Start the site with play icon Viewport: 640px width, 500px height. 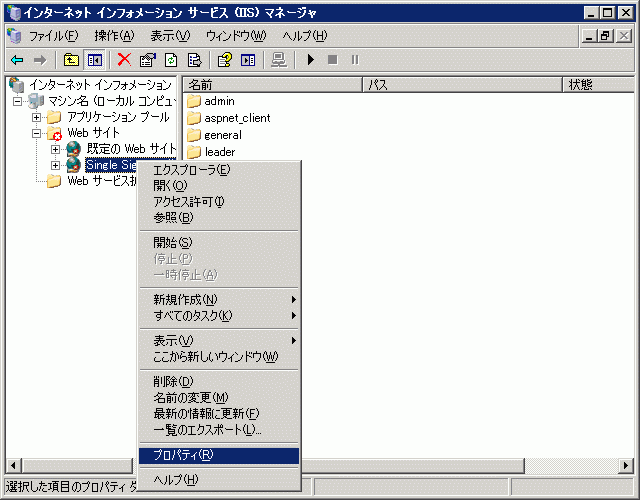coord(311,60)
